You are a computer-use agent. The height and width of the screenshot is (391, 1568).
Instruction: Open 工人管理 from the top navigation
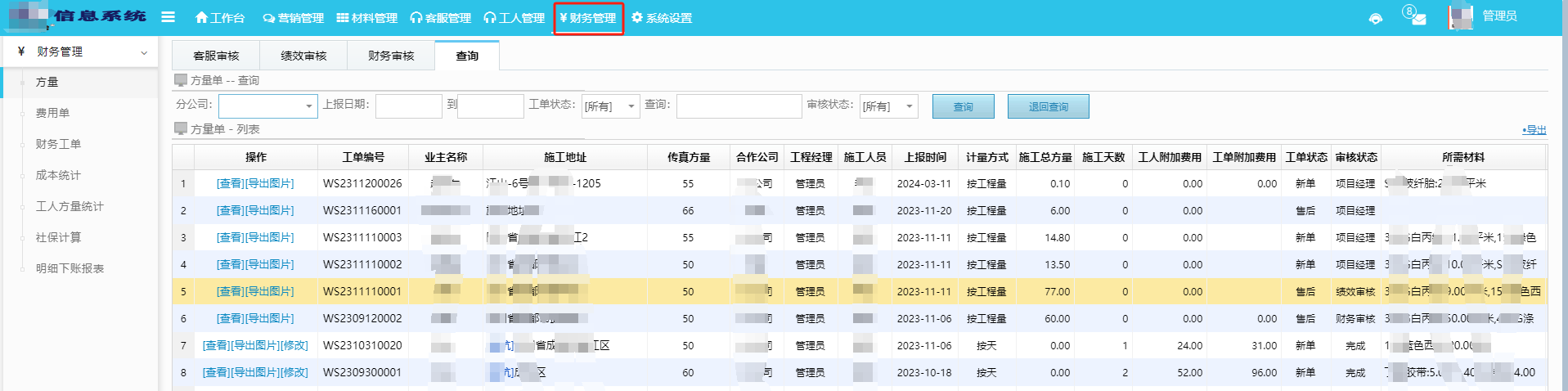point(514,18)
